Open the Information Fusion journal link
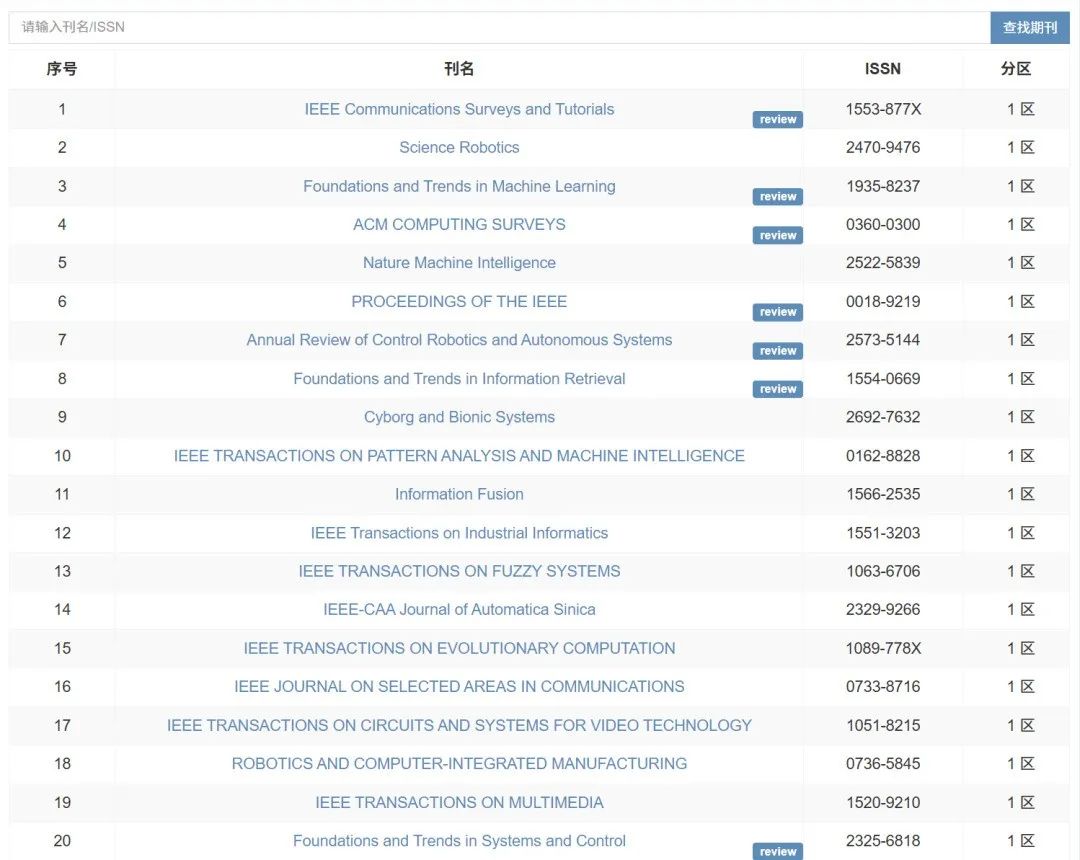Viewport: 1080px width, 860px height. click(459, 494)
